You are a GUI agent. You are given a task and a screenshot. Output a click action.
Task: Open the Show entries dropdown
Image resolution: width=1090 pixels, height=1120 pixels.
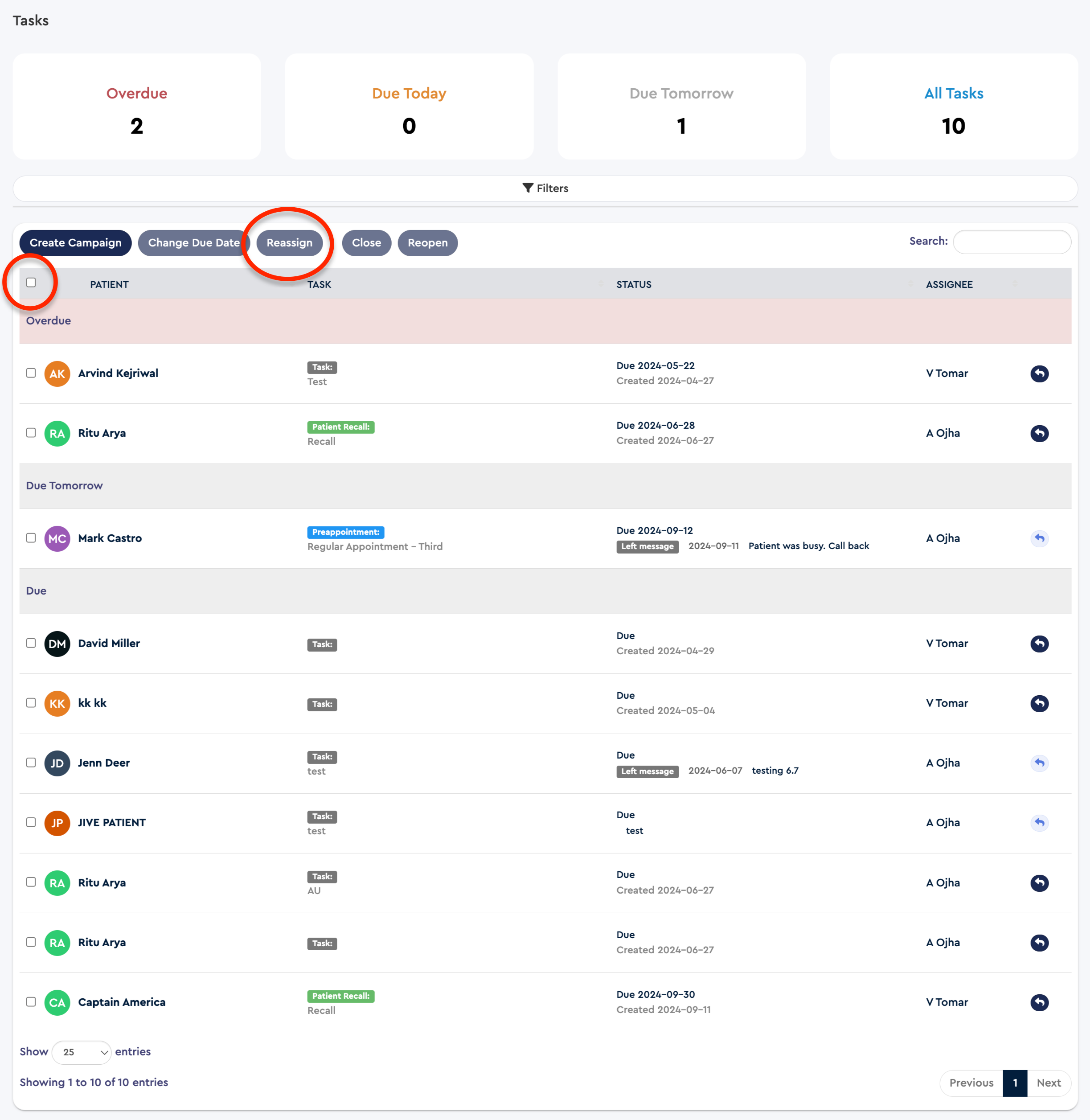[x=82, y=1052]
